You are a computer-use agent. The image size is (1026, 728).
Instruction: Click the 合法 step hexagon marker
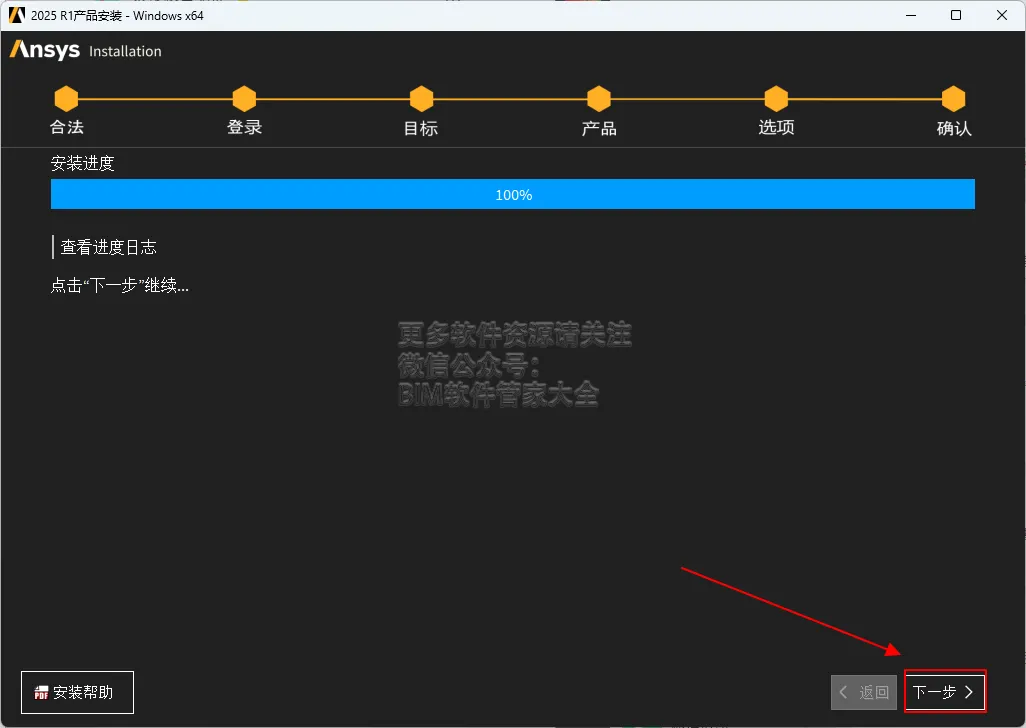coord(66,99)
